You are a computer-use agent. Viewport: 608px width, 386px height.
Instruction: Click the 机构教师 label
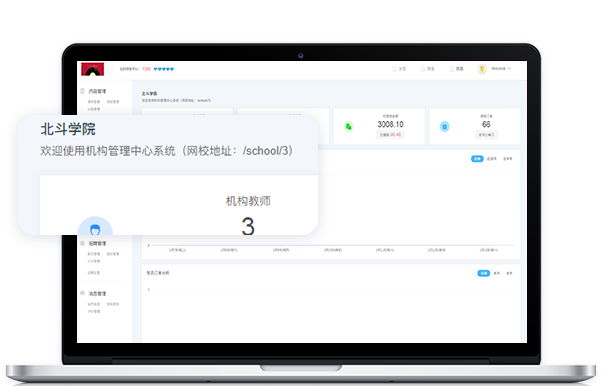click(x=248, y=201)
